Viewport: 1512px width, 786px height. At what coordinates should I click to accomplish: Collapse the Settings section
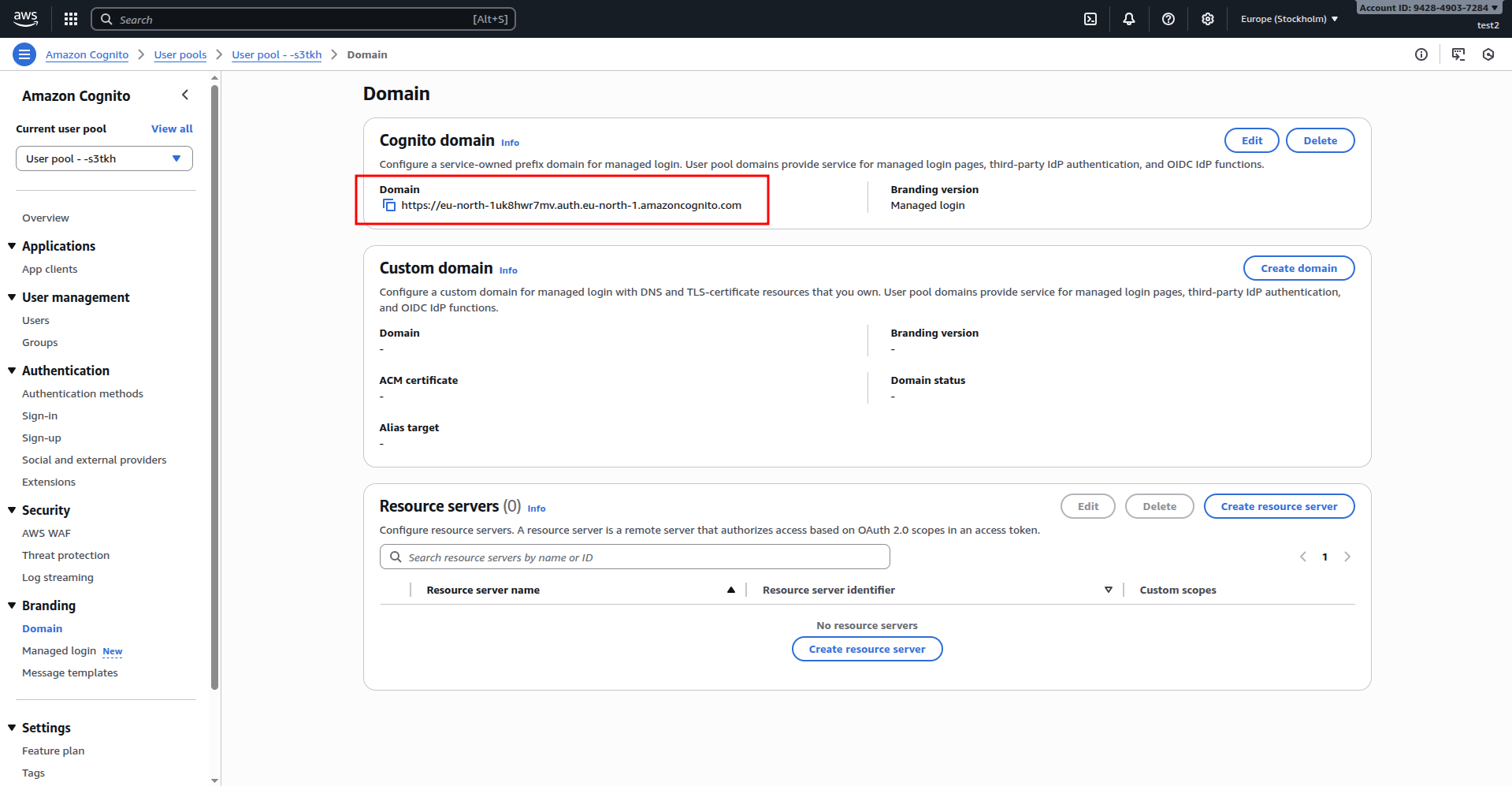pyautogui.click(x=12, y=728)
